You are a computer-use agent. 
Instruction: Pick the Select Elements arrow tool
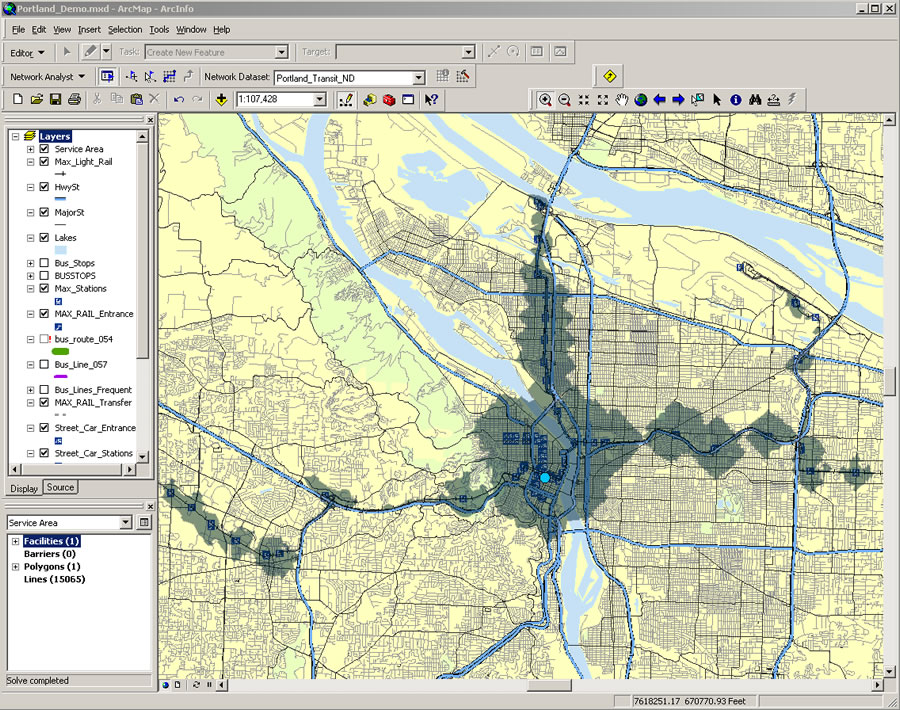717,100
